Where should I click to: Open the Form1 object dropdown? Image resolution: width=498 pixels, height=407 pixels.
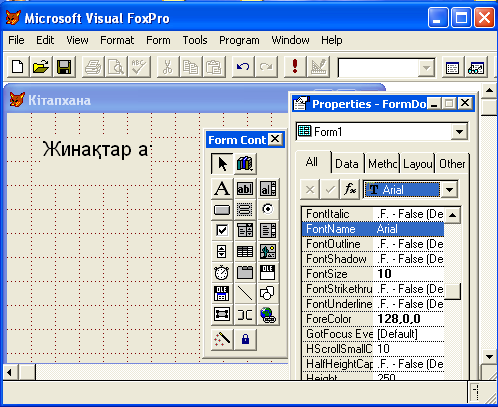point(459,132)
